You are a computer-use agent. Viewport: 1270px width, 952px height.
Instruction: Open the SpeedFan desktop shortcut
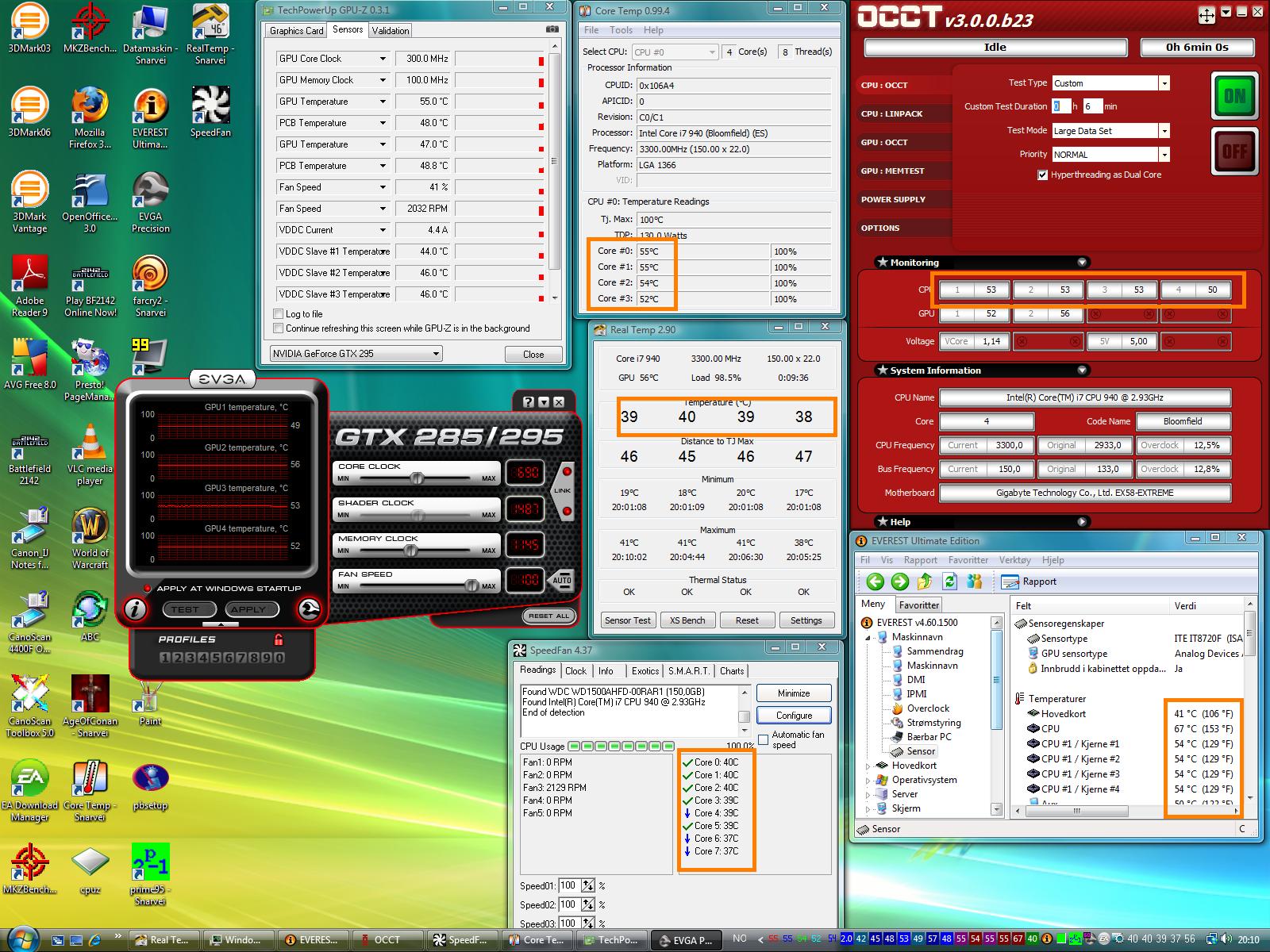(210, 113)
